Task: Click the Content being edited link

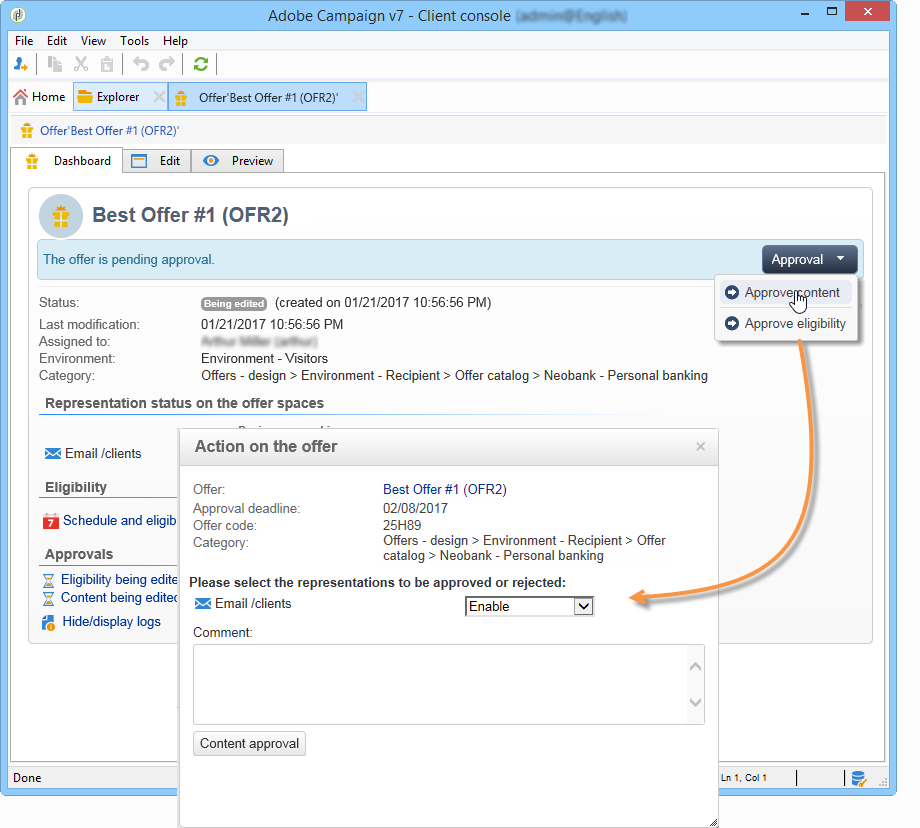Action: [x=119, y=597]
